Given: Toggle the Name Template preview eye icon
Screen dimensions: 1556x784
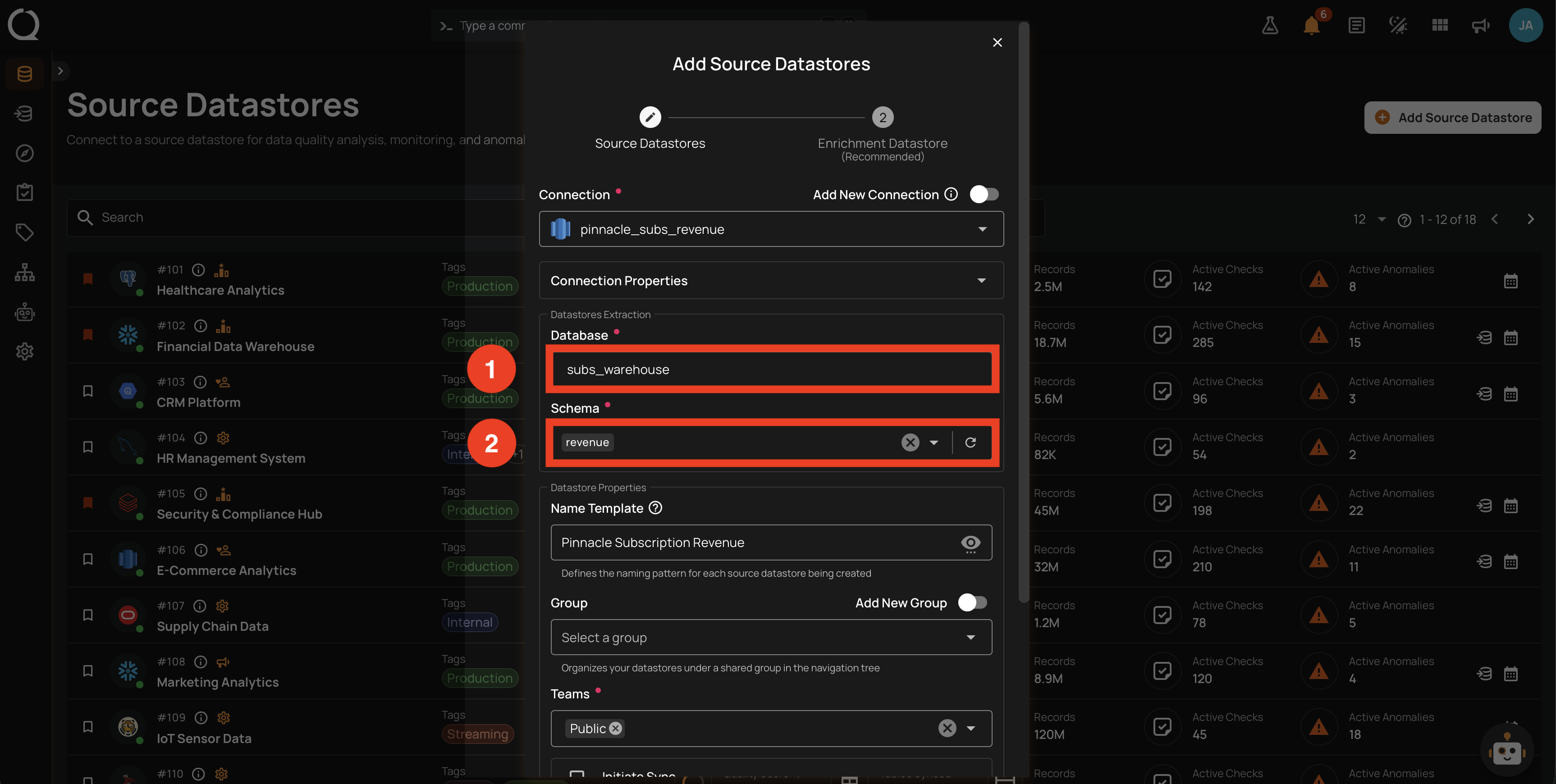Looking at the screenshot, I should tap(970, 543).
